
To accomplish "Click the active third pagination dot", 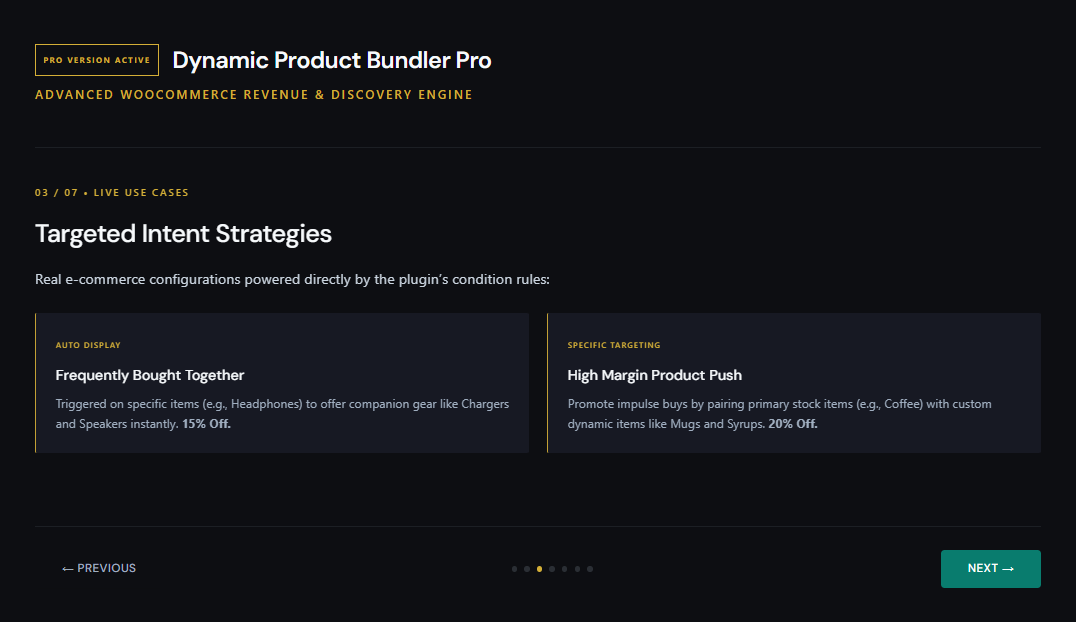I will (x=539, y=568).
